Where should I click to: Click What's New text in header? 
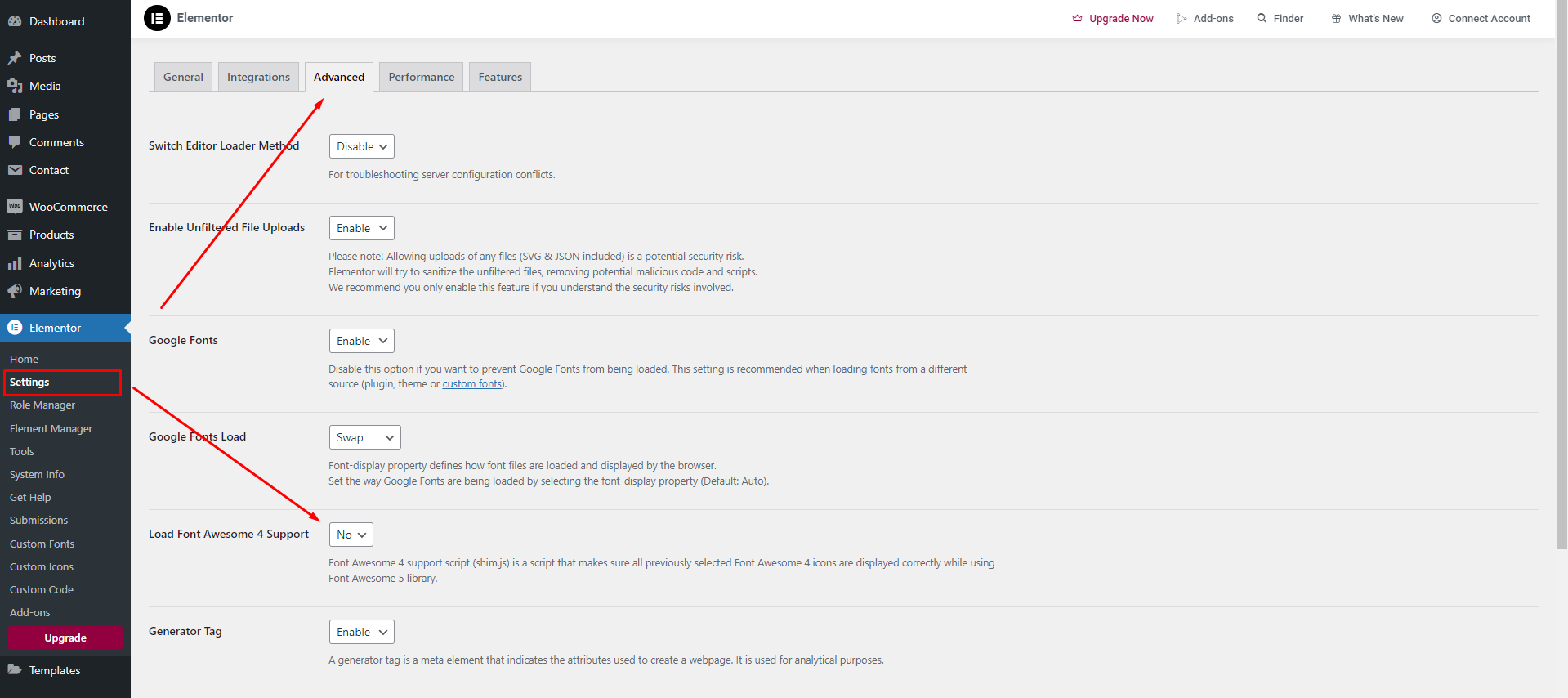tap(1376, 18)
